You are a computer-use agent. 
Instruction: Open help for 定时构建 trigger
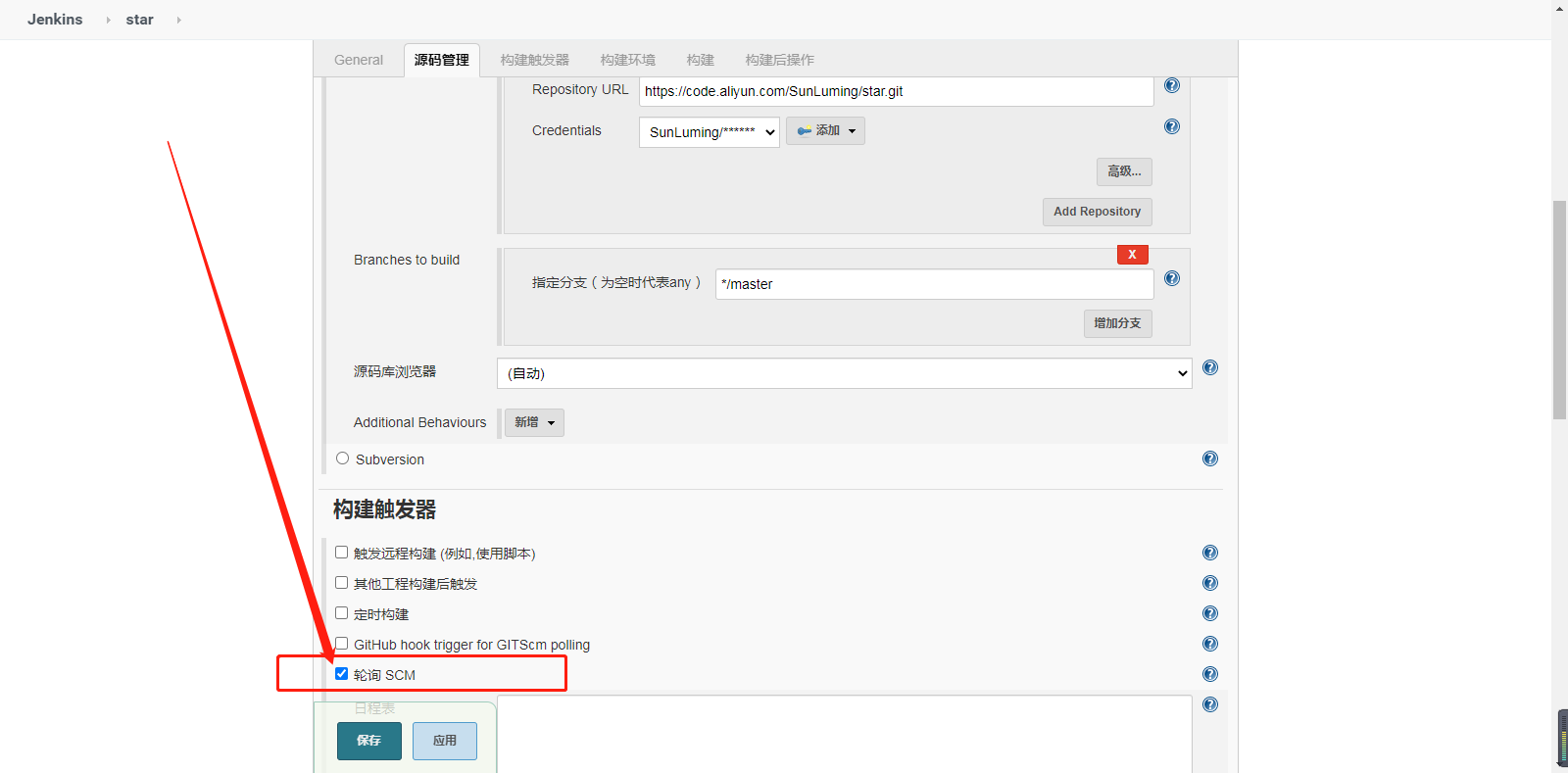tap(1210, 613)
